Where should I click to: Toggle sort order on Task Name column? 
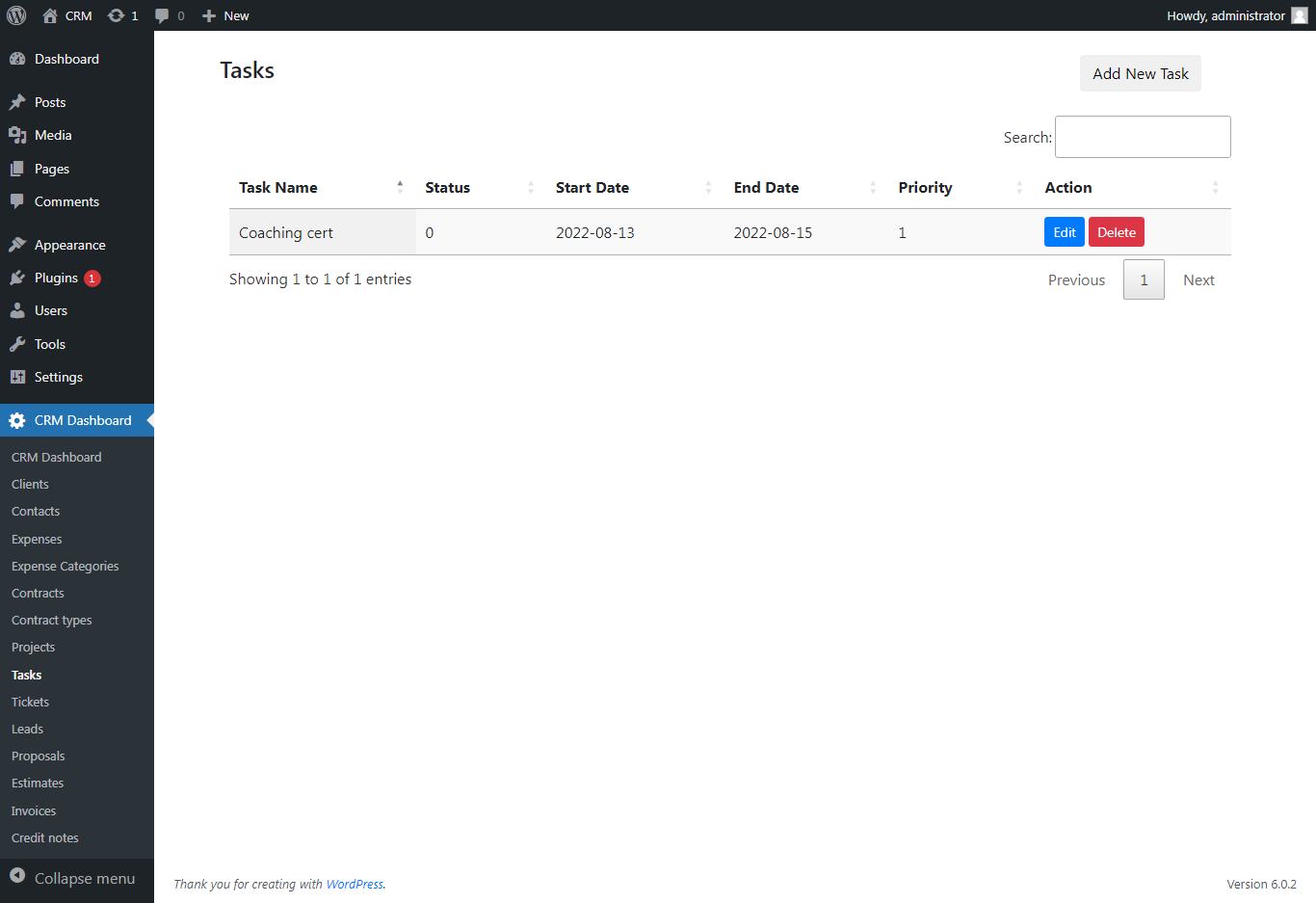(400, 187)
